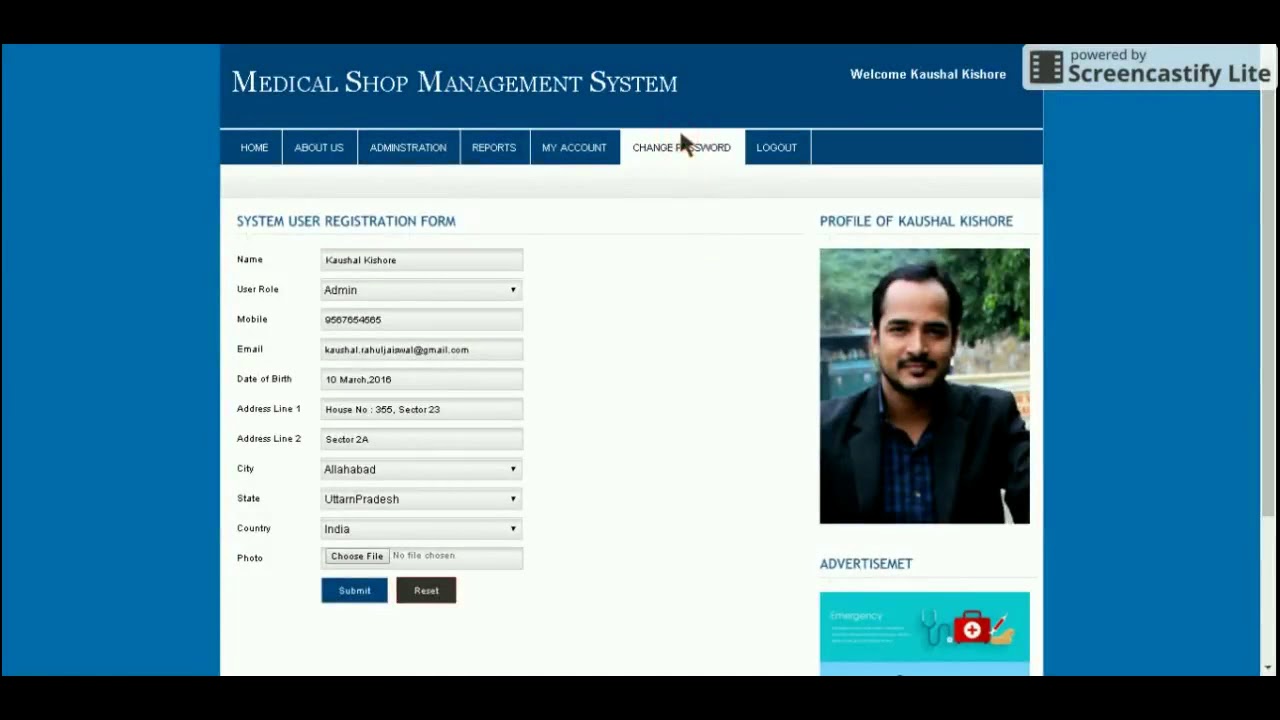
Task: Select the CHANGE PASSWORD tab
Action: point(682,147)
